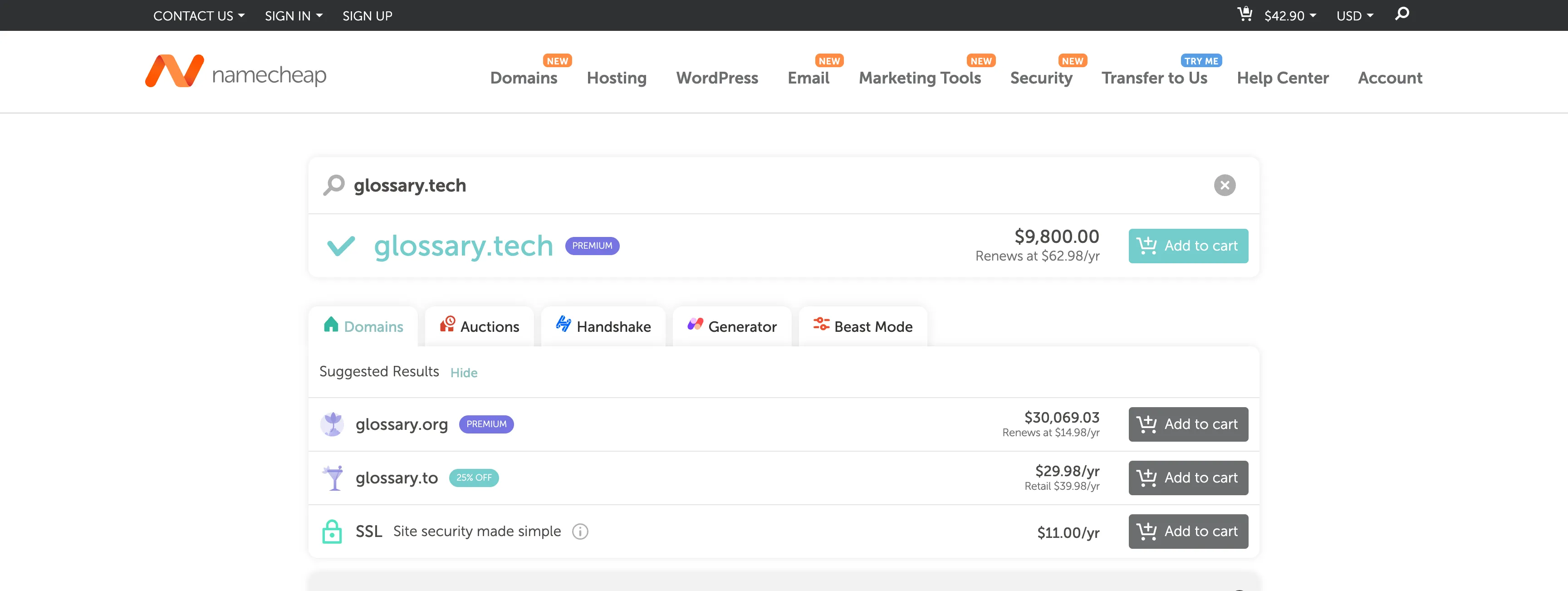Switch to the Beast Mode tab
The image size is (1568, 591).
[862, 326]
